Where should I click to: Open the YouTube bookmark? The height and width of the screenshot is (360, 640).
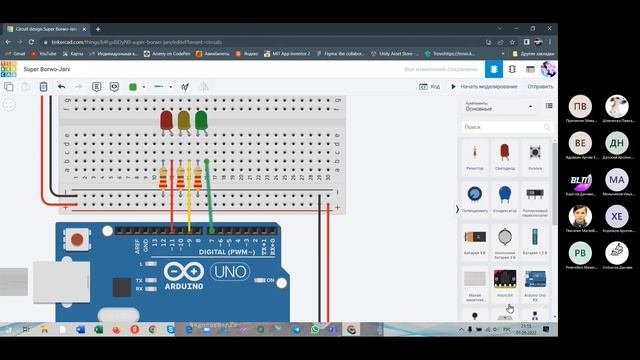(x=43, y=53)
